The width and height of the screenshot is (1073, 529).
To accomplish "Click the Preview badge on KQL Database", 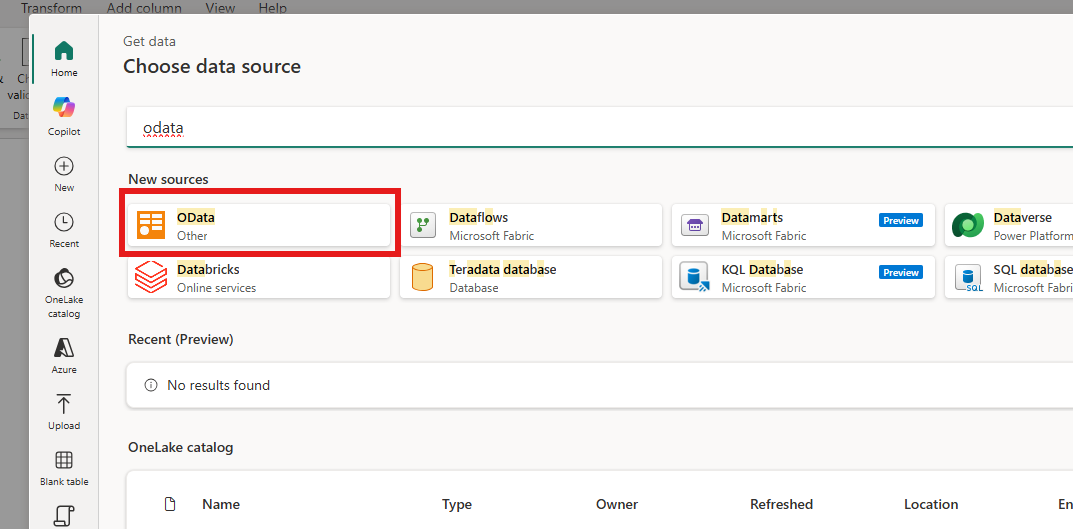I will click(901, 272).
